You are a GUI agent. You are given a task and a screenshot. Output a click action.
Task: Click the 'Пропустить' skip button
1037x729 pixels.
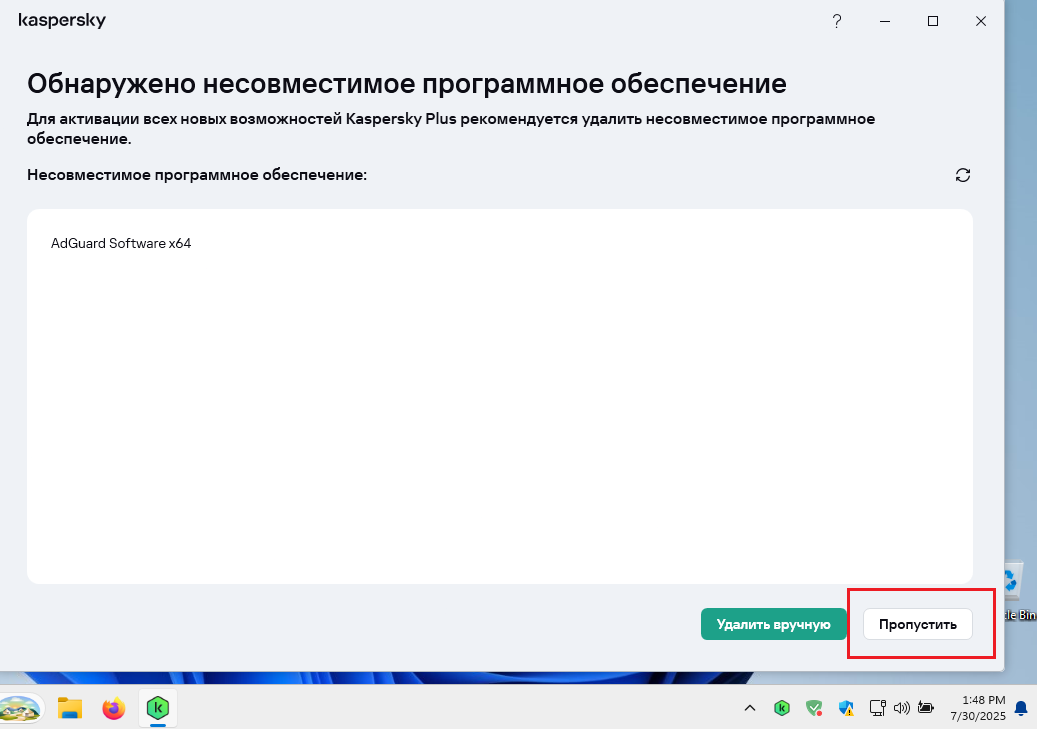click(917, 624)
